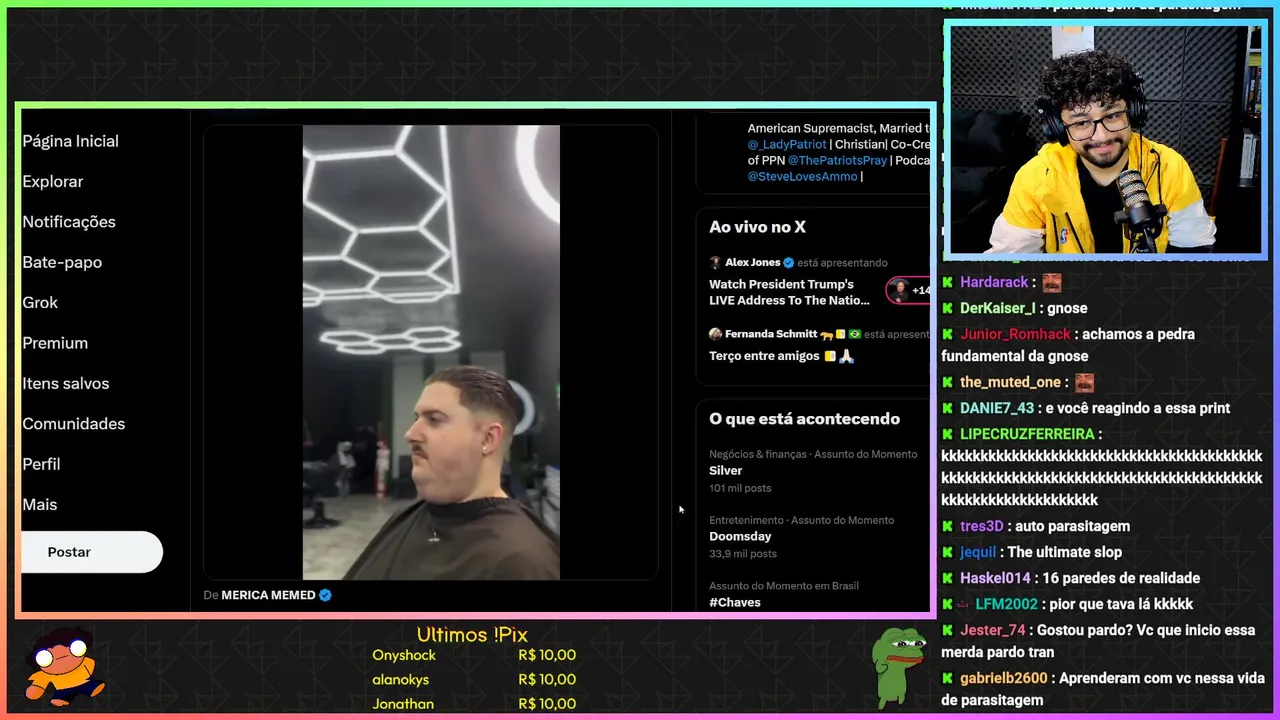
Task: Click 'Ao vivo no X' heading
Action: coord(757,227)
